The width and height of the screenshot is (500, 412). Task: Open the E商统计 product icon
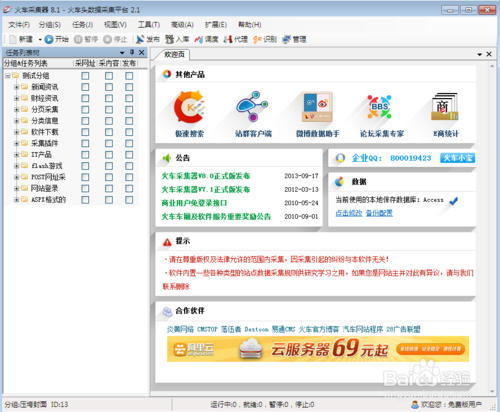[445, 106]
